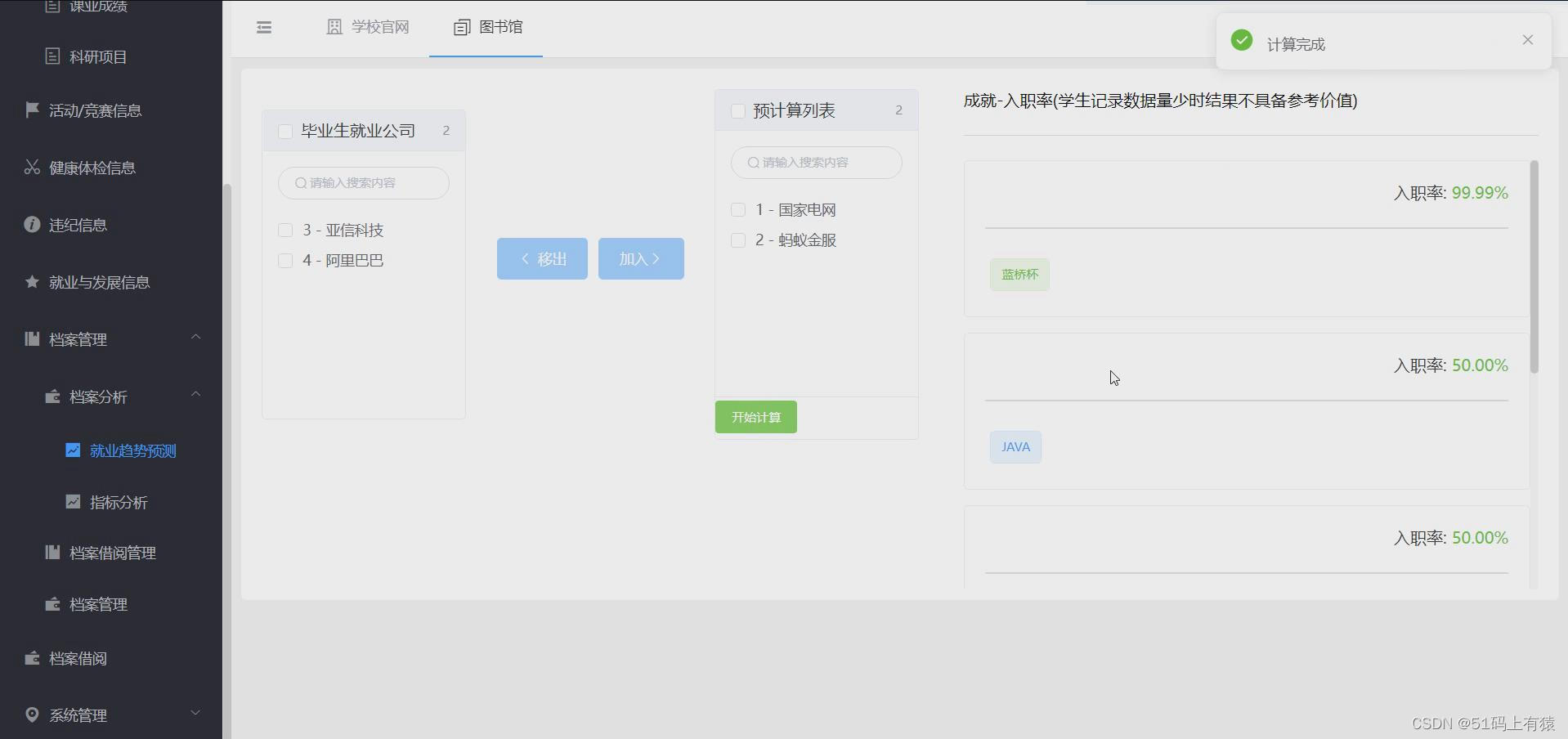This screenshot has width=1568, height=739.
Task: Check the 国家电网 checkbox
Action: (737, 209)
